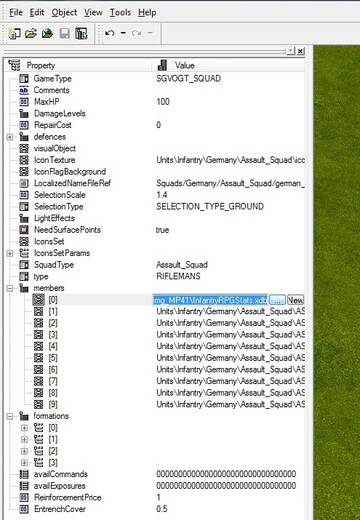Select the Comments property ab icon
360x520 pixels.
tap(24, 90)
